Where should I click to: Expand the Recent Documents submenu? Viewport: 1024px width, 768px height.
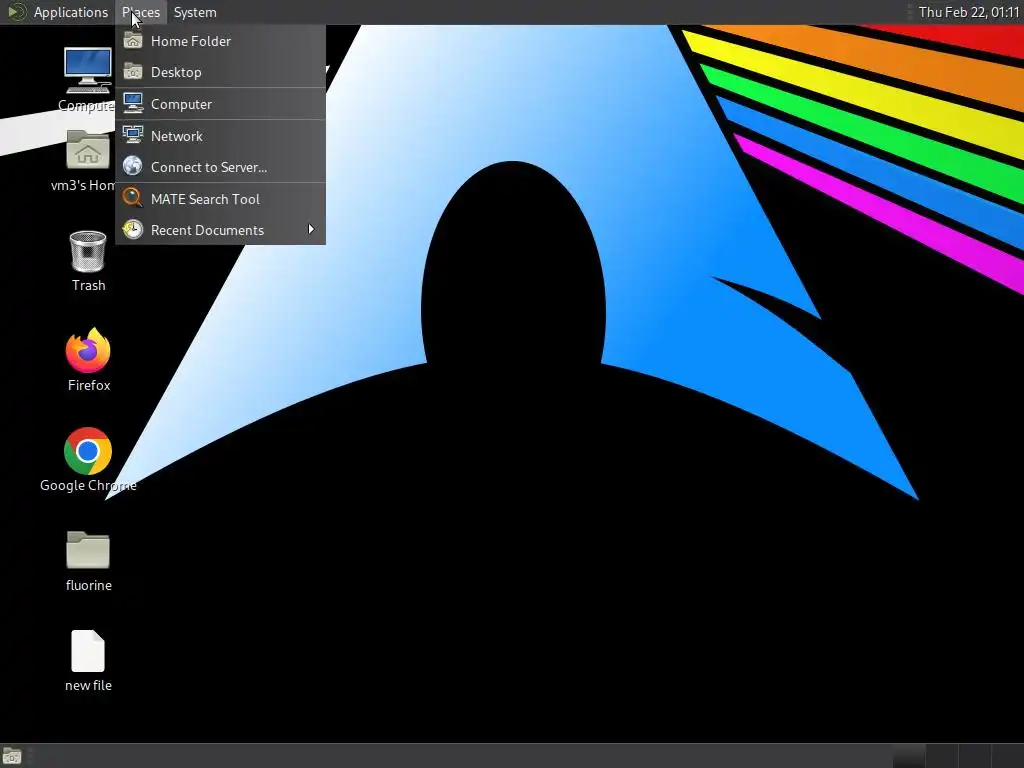click(x=221, y=230)
